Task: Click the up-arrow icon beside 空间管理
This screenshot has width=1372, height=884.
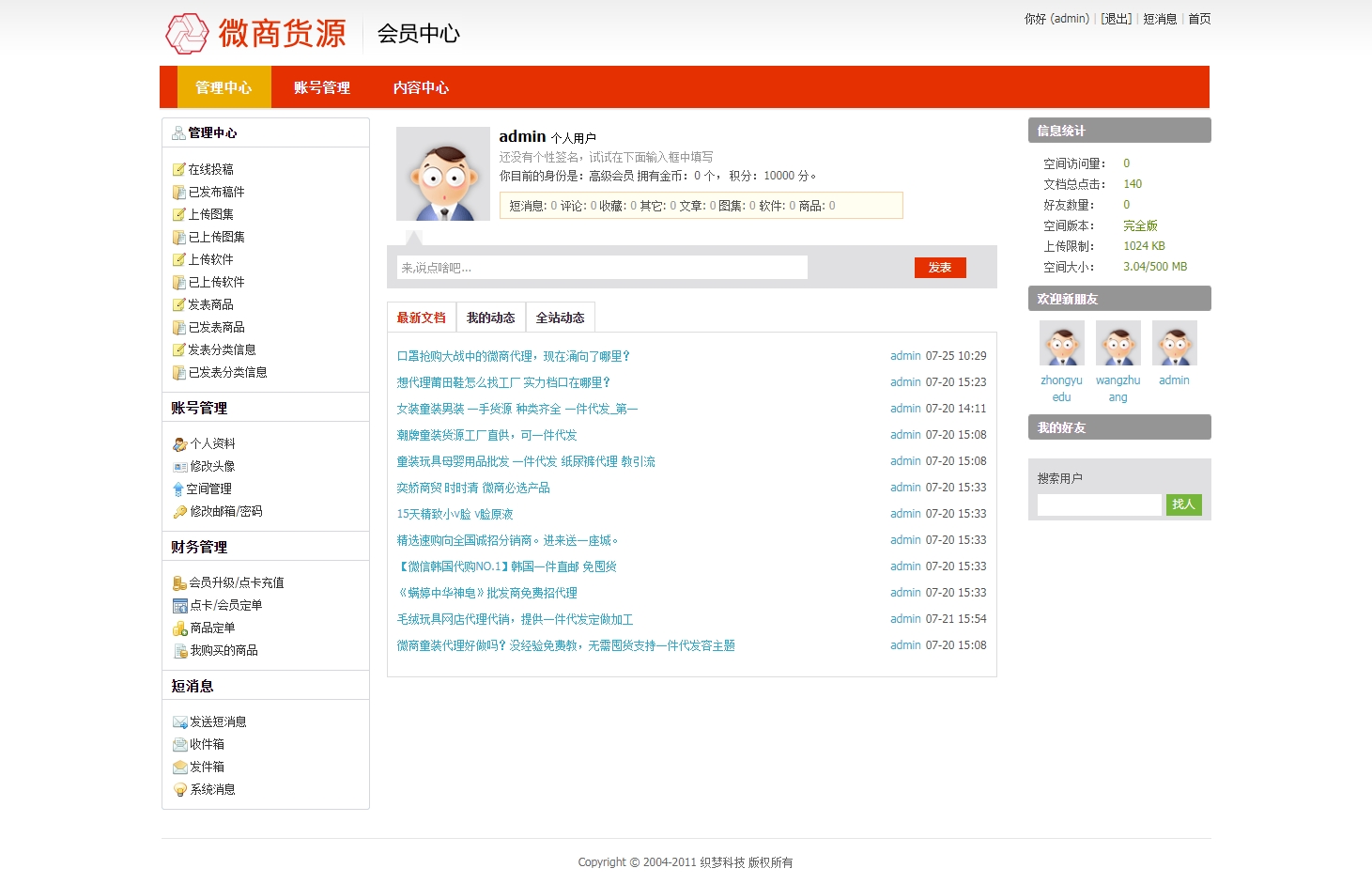Action: 177,489
